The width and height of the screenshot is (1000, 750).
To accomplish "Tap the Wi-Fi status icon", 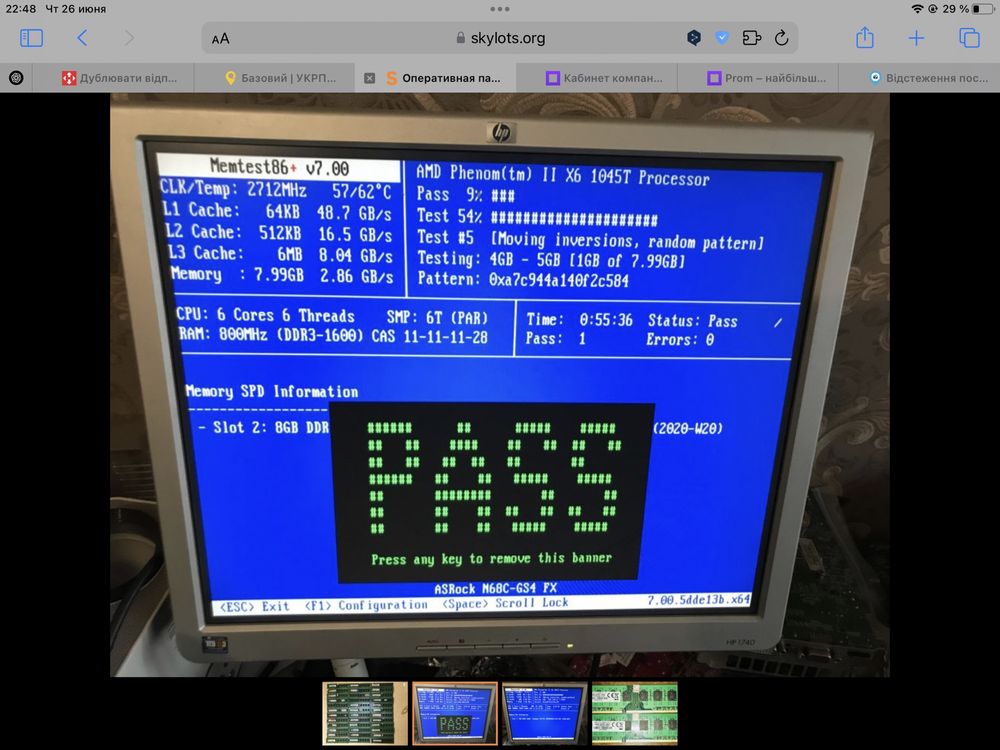I will point(917,9).
